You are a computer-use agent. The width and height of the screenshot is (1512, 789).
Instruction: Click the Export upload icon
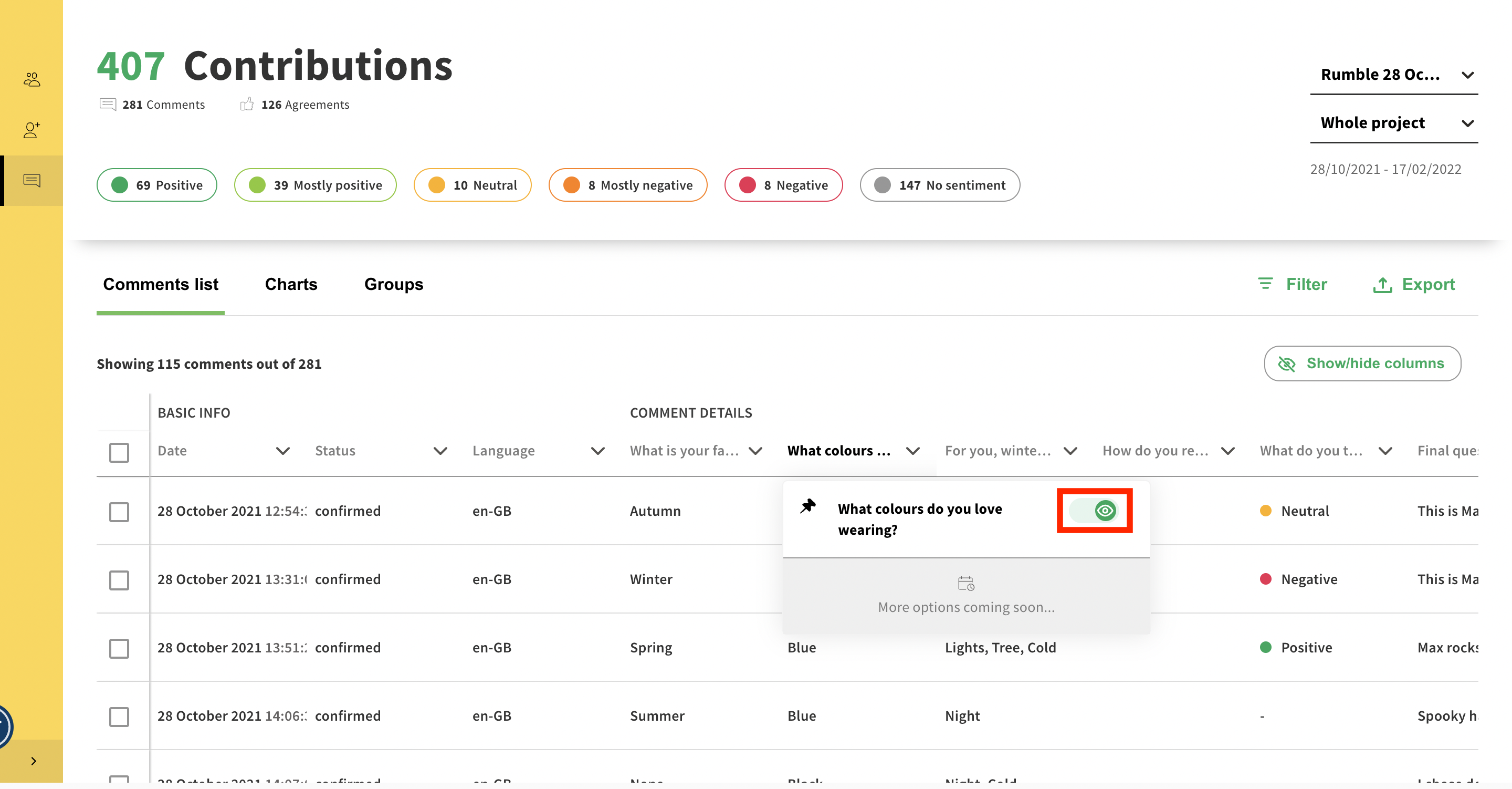pyautogui.click(x=1382, y=285)
